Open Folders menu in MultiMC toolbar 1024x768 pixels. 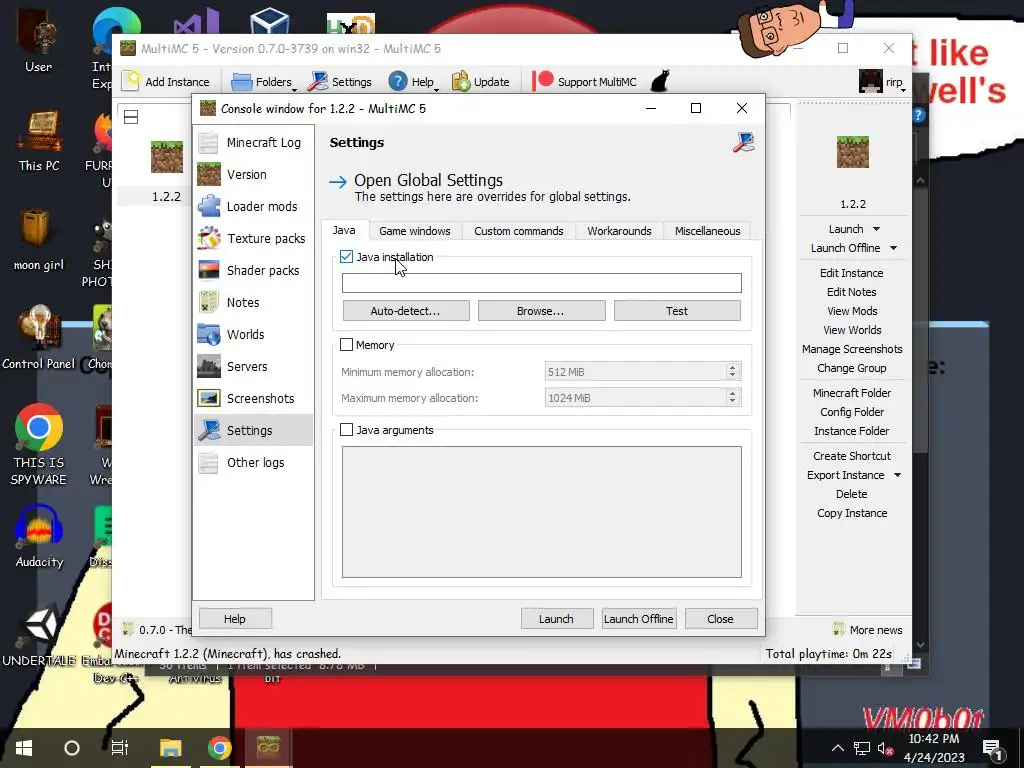[264, 82]
